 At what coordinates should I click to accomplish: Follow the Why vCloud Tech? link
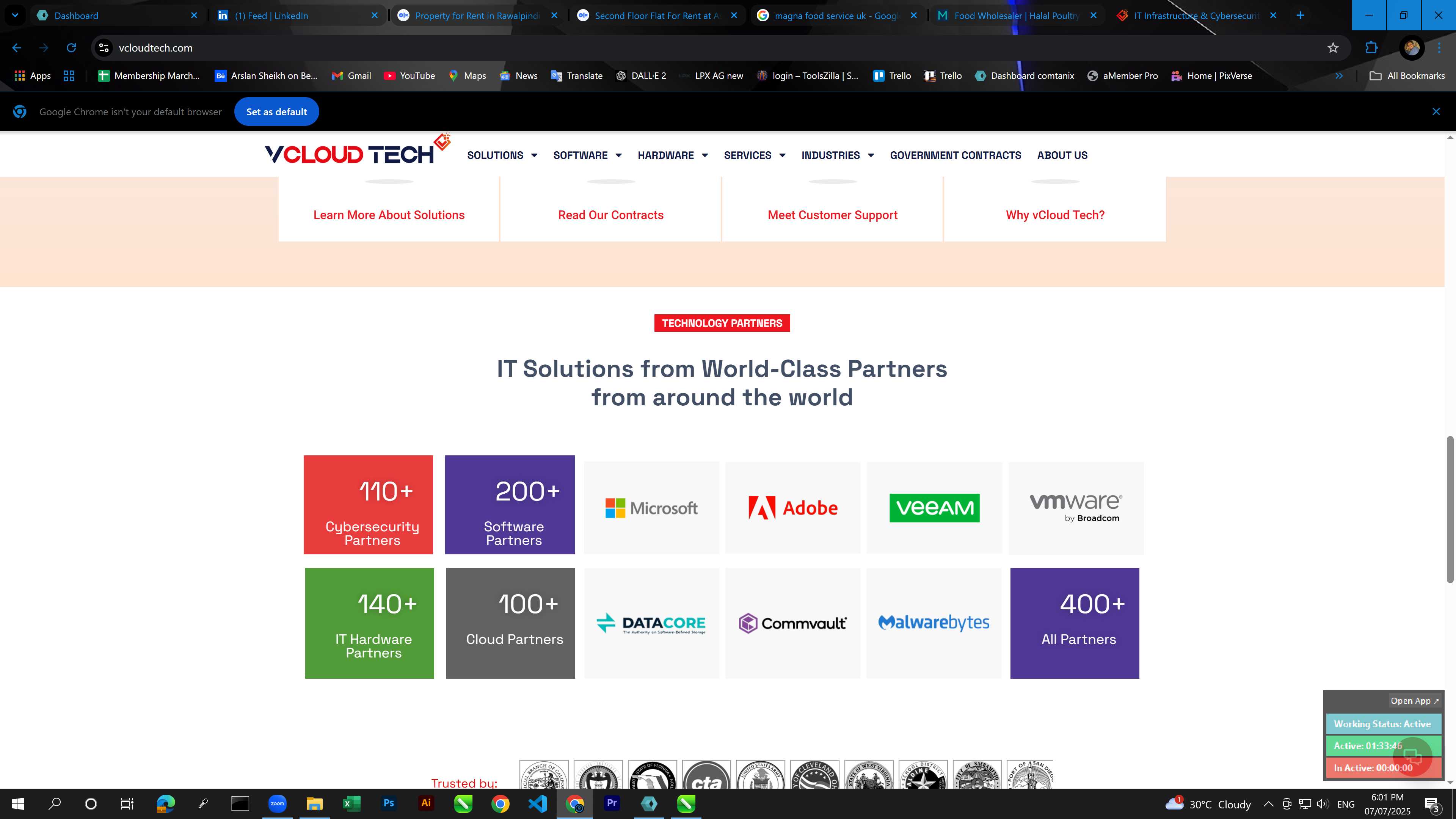tap(1055, 215)
